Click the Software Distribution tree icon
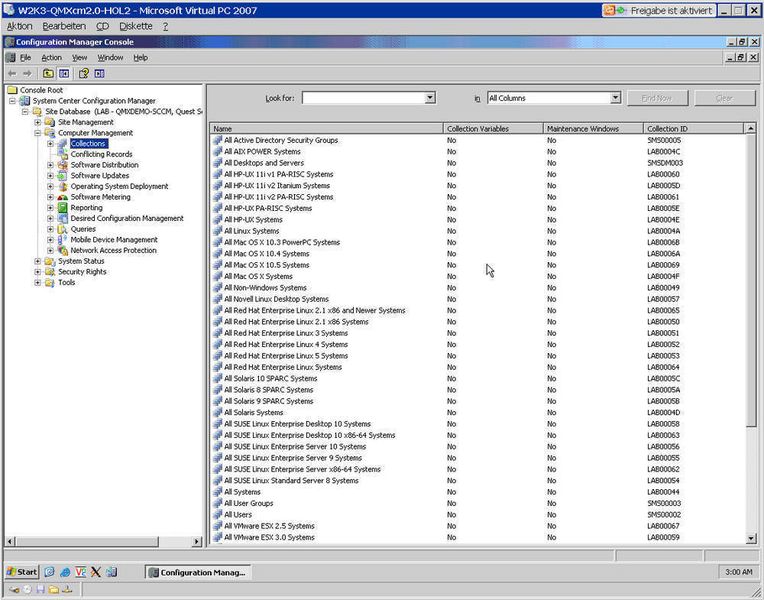This screenshot has width=764, height=600. click(62, 165)
